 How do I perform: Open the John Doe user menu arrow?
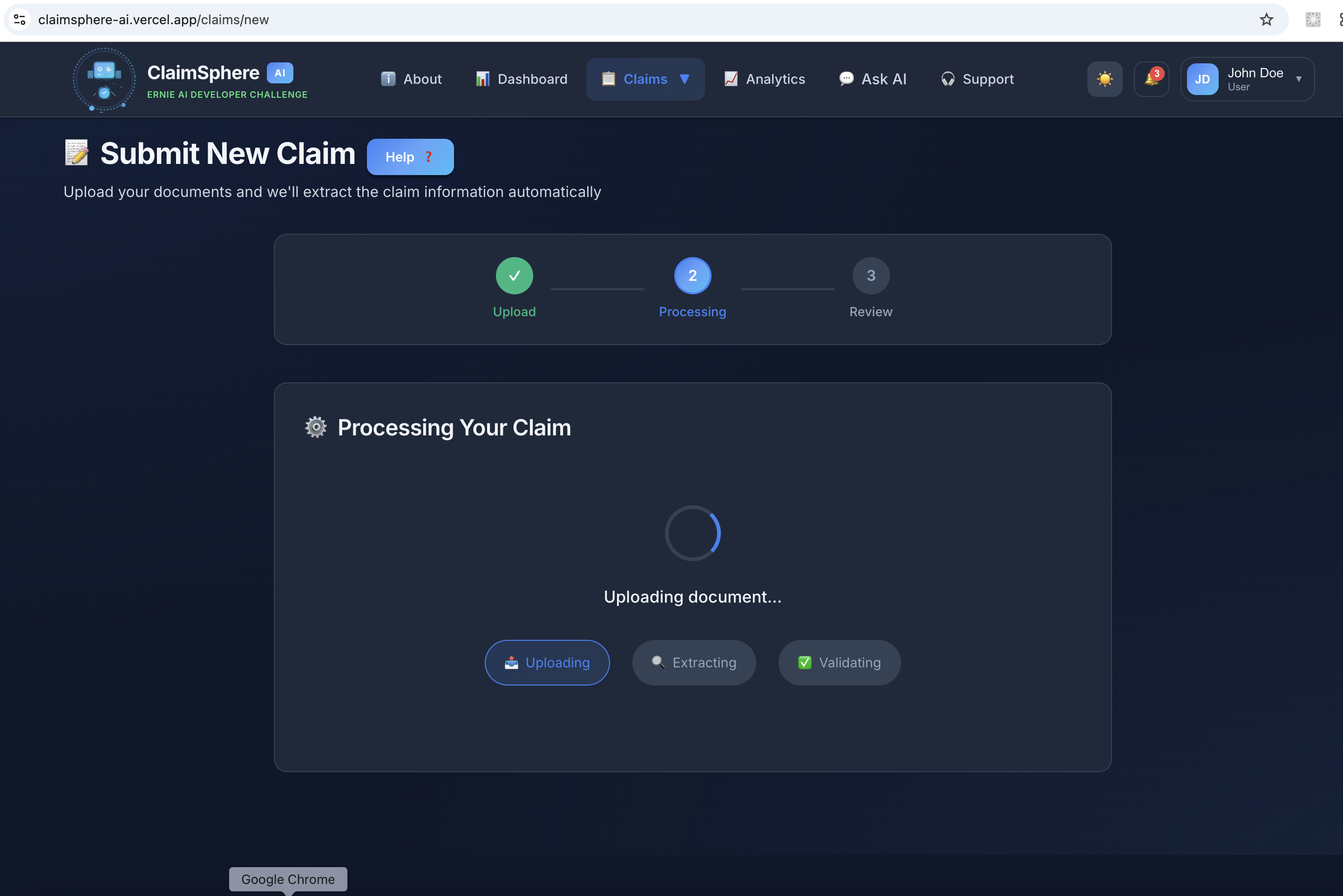[x=1298, y=80]
